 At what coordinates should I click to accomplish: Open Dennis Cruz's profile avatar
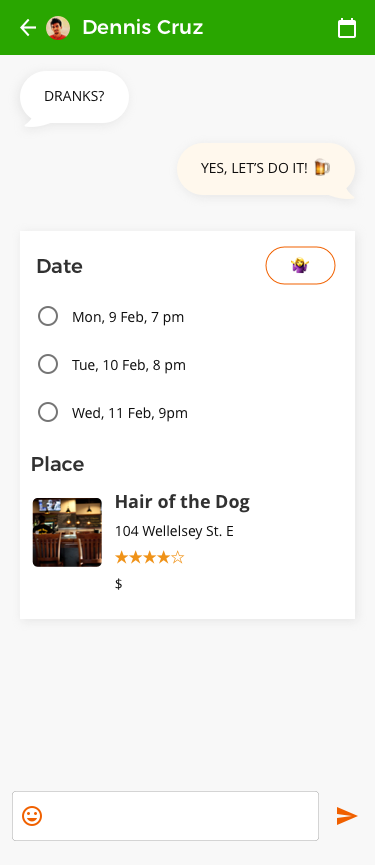tap(58, 28)
